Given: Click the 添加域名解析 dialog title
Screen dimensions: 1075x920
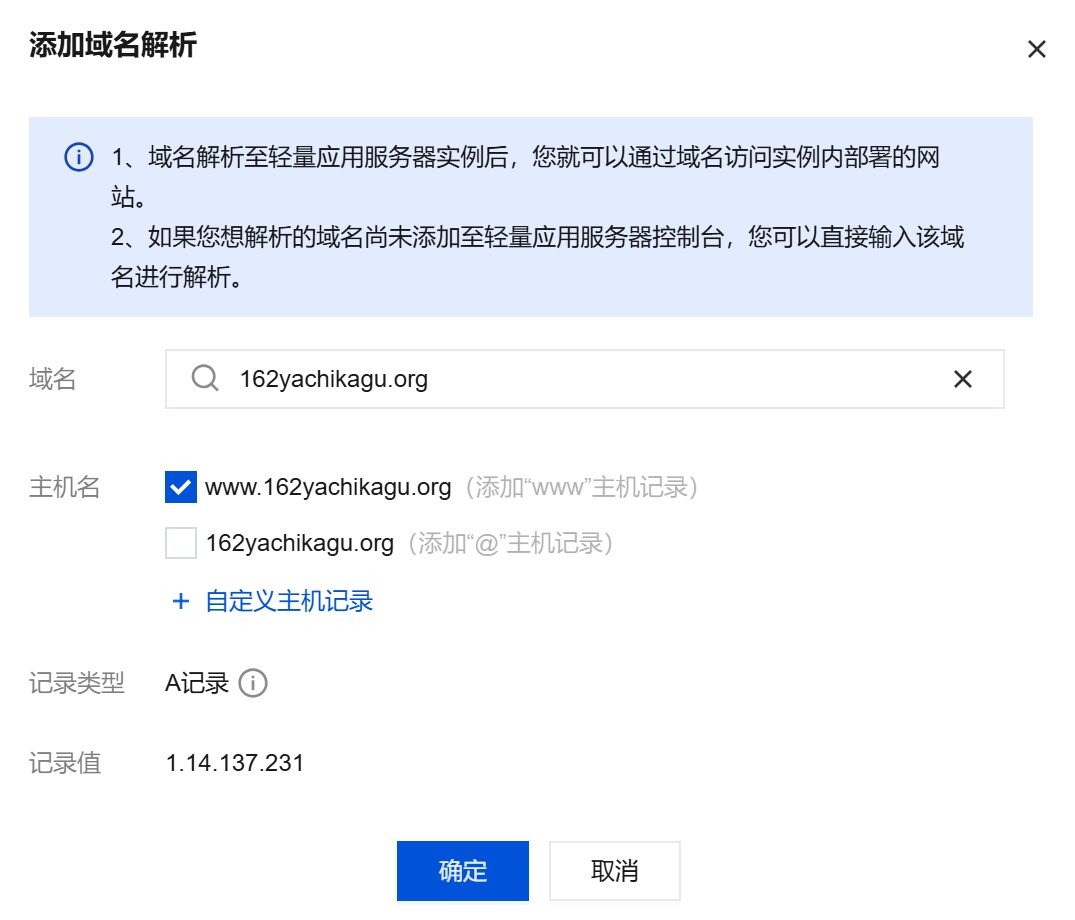Looking at the screenshot, I should click(112, 45).
